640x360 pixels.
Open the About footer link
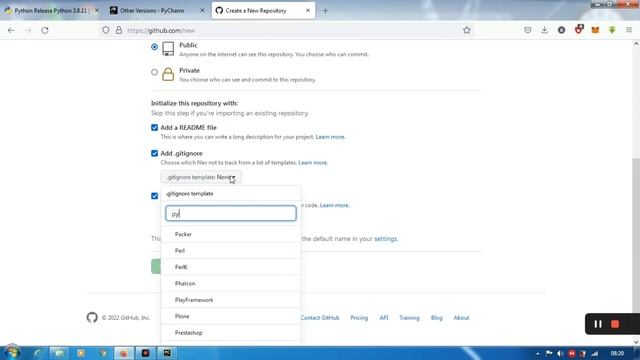(x=461, y=318)
